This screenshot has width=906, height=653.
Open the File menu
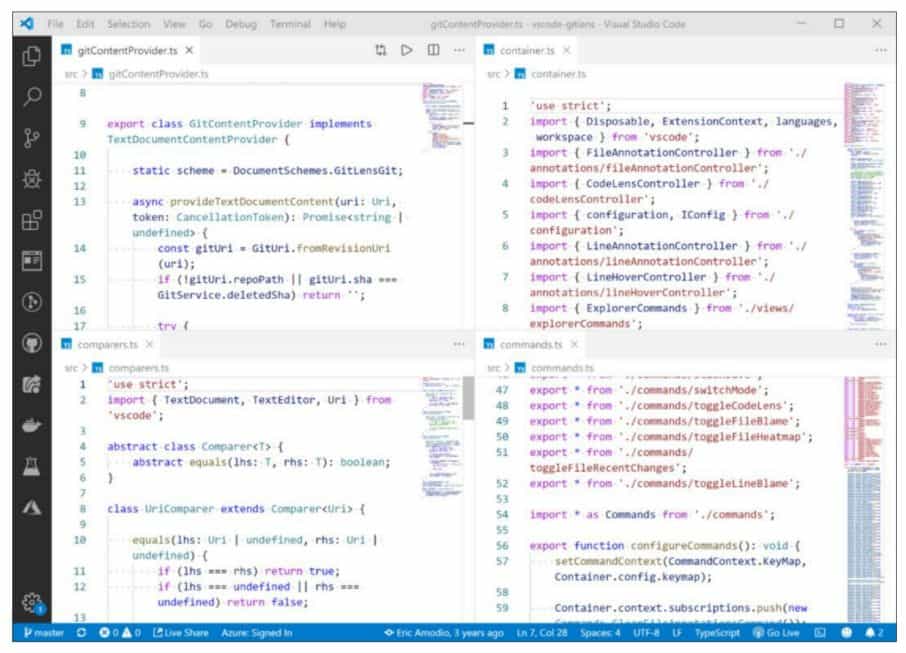[x=55, y=24]
